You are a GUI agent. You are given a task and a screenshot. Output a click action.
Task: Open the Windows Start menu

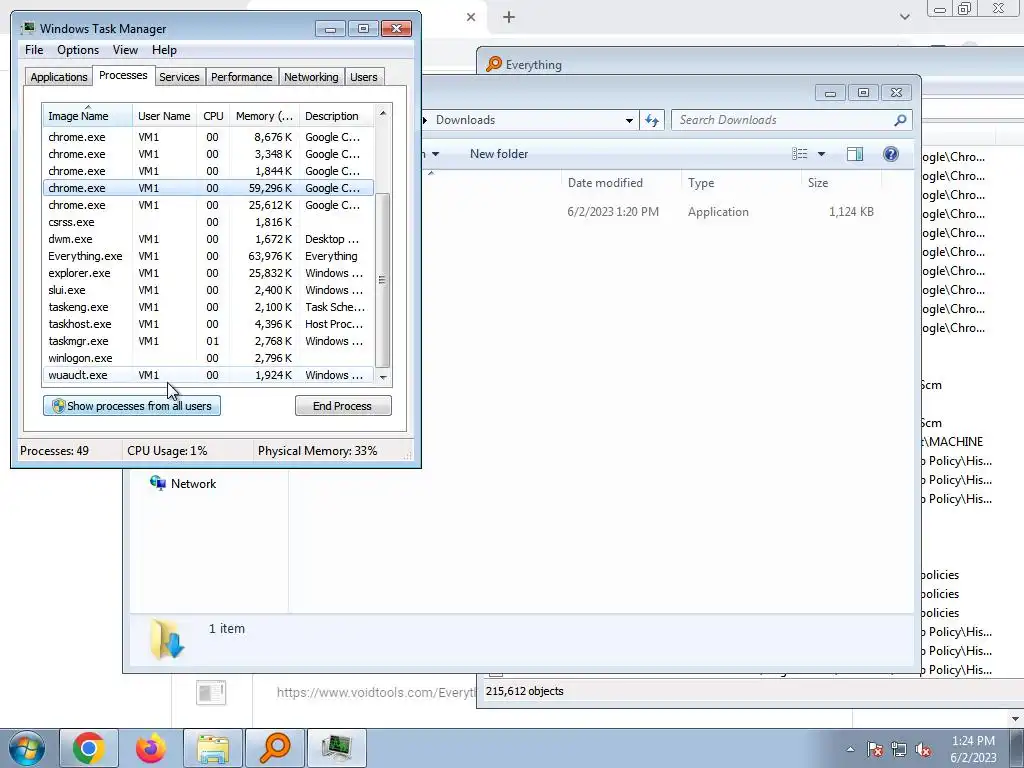pos(27,748)
